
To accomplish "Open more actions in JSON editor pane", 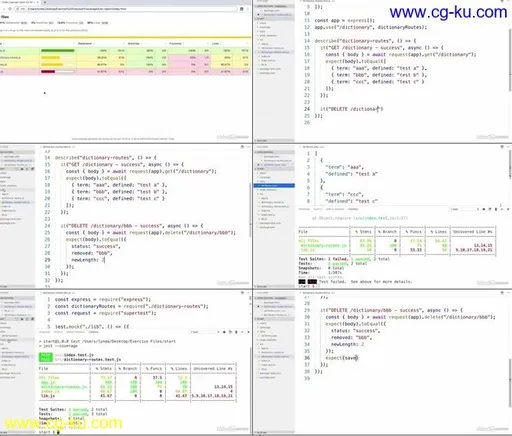I will [x=509, y=147].
